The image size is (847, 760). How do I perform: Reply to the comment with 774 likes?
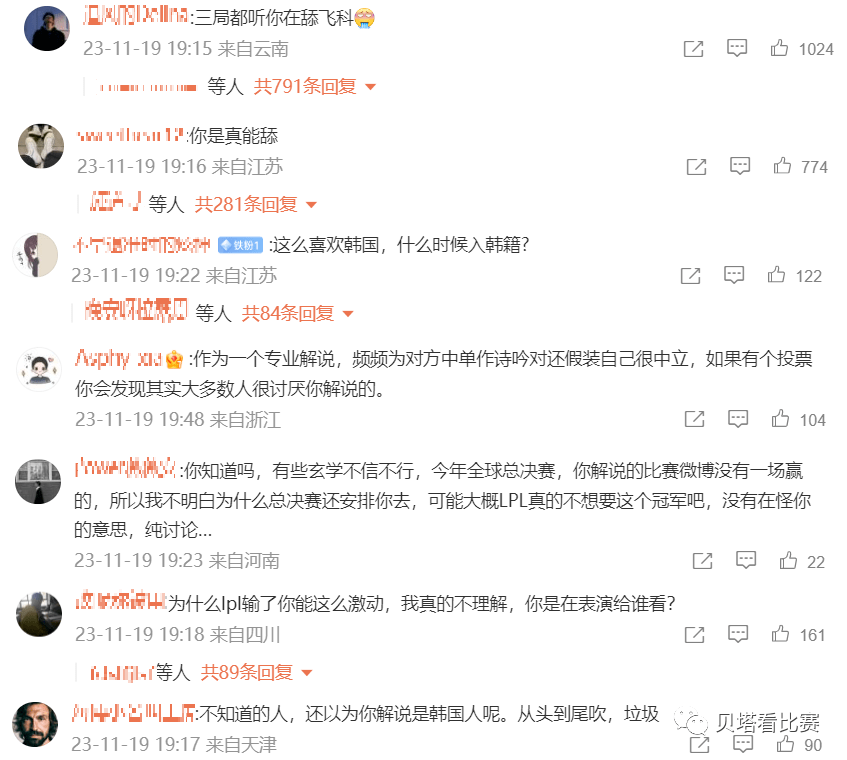740,166
